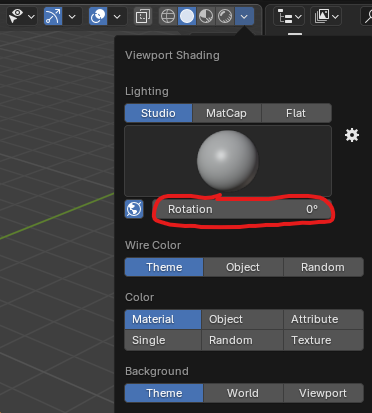
Task: Toggle X-Ray mode icon
Action: [143, 16]
